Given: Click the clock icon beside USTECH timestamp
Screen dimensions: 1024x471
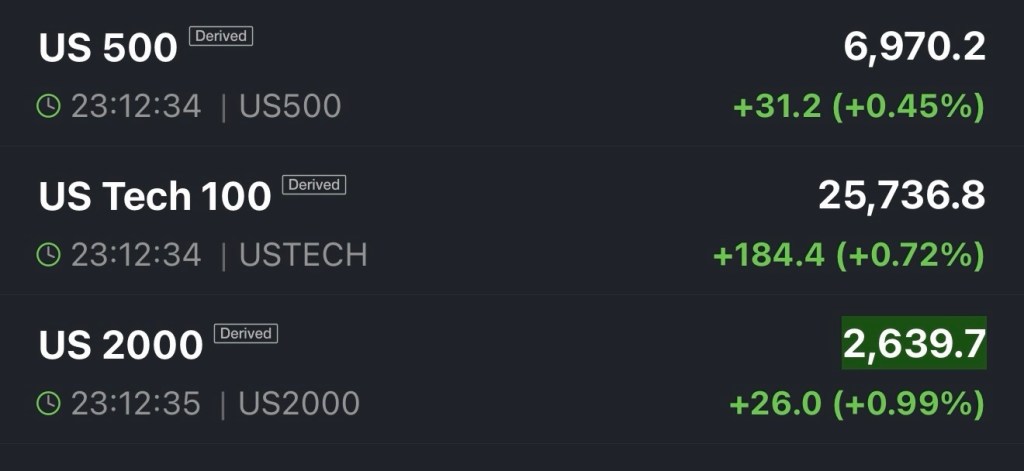Looking at the screenshot, I should pos(48,255).
